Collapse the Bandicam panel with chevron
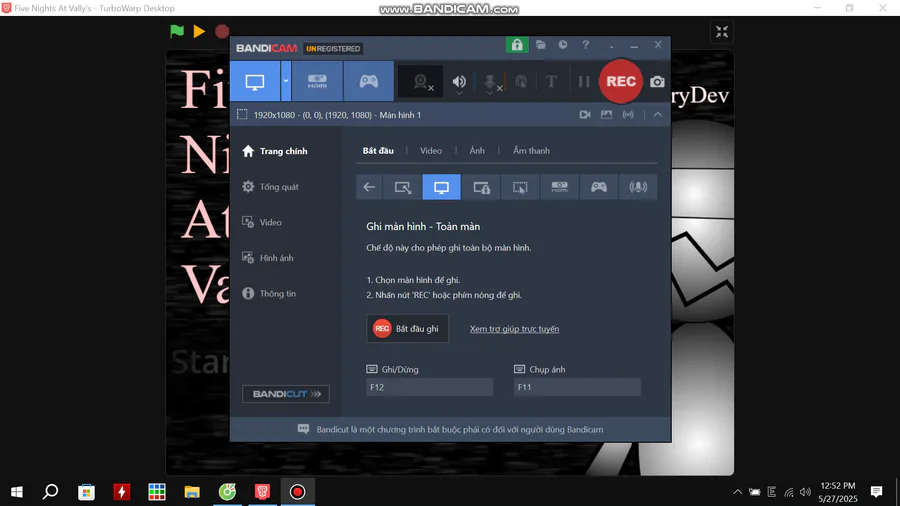The height and width of the screenshot is (506, 900). [x=657, y=115]
